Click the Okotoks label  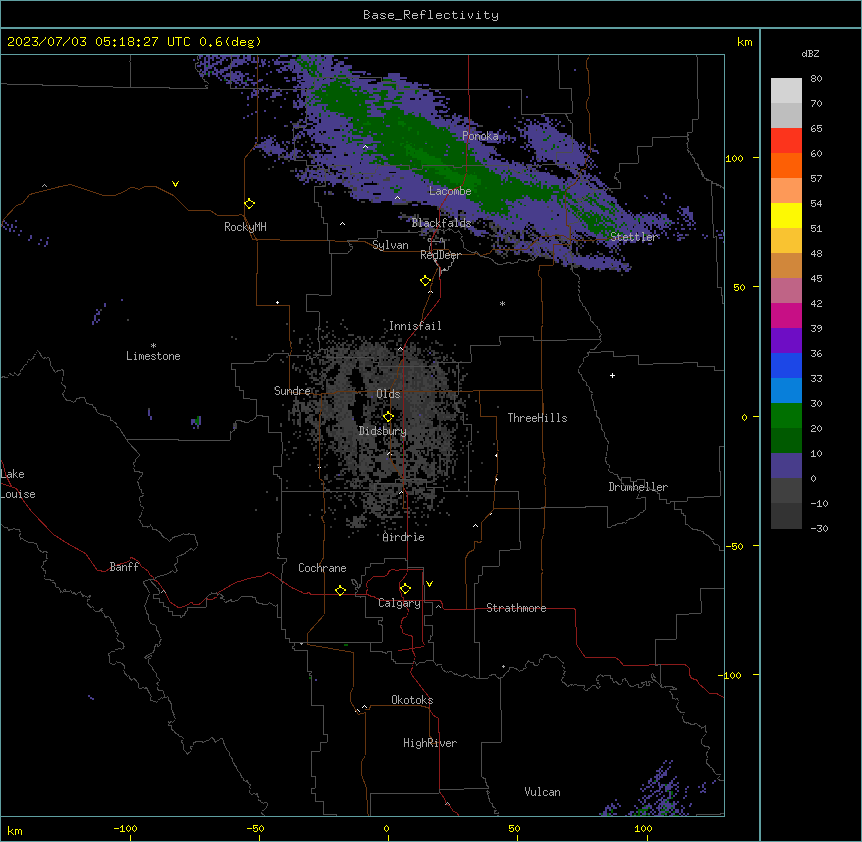point(412,700)
